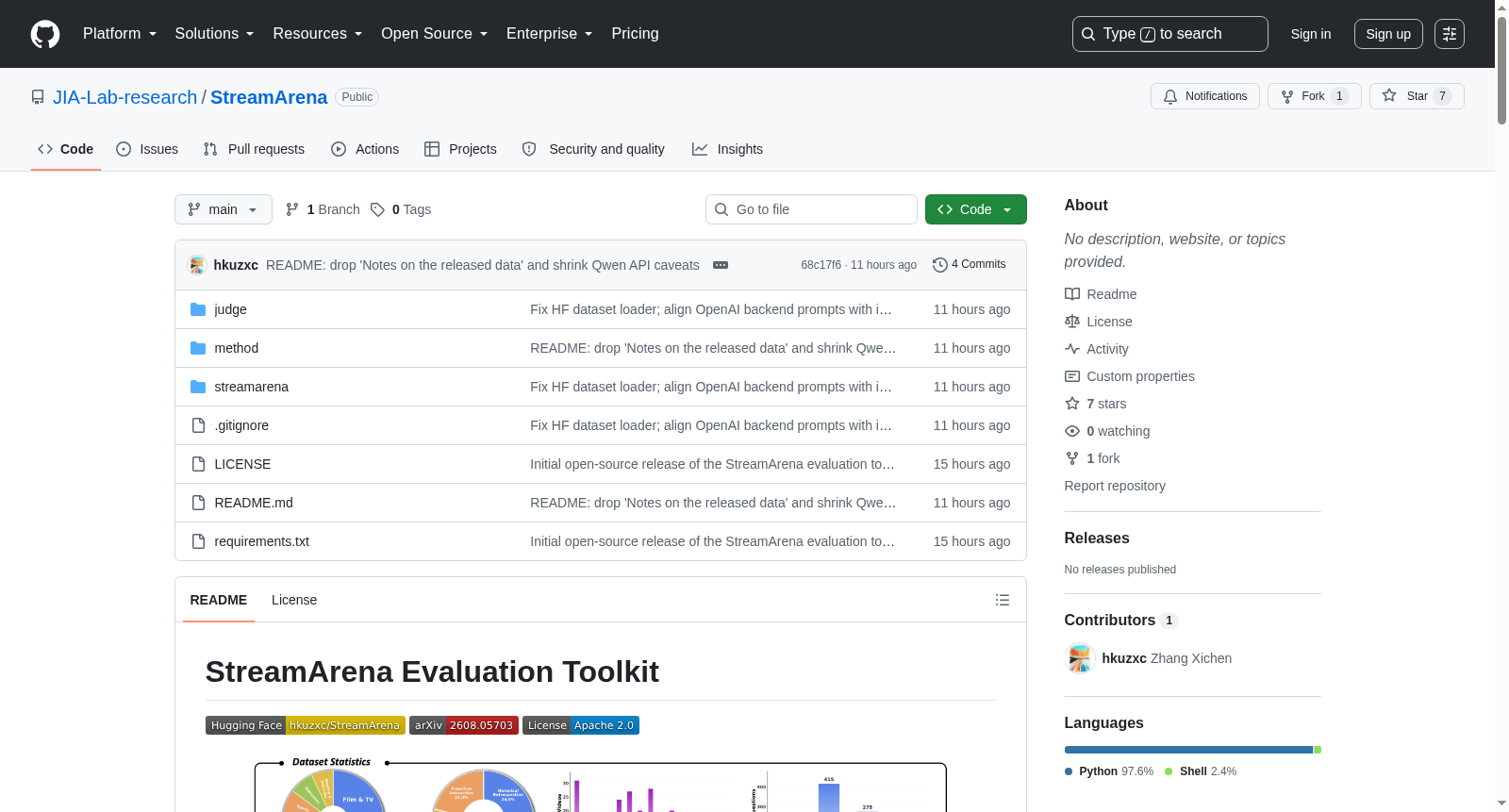Open the Activity pulse link in About
Viewport: 1509px width, 812px height.
[x=1097, y=349]
